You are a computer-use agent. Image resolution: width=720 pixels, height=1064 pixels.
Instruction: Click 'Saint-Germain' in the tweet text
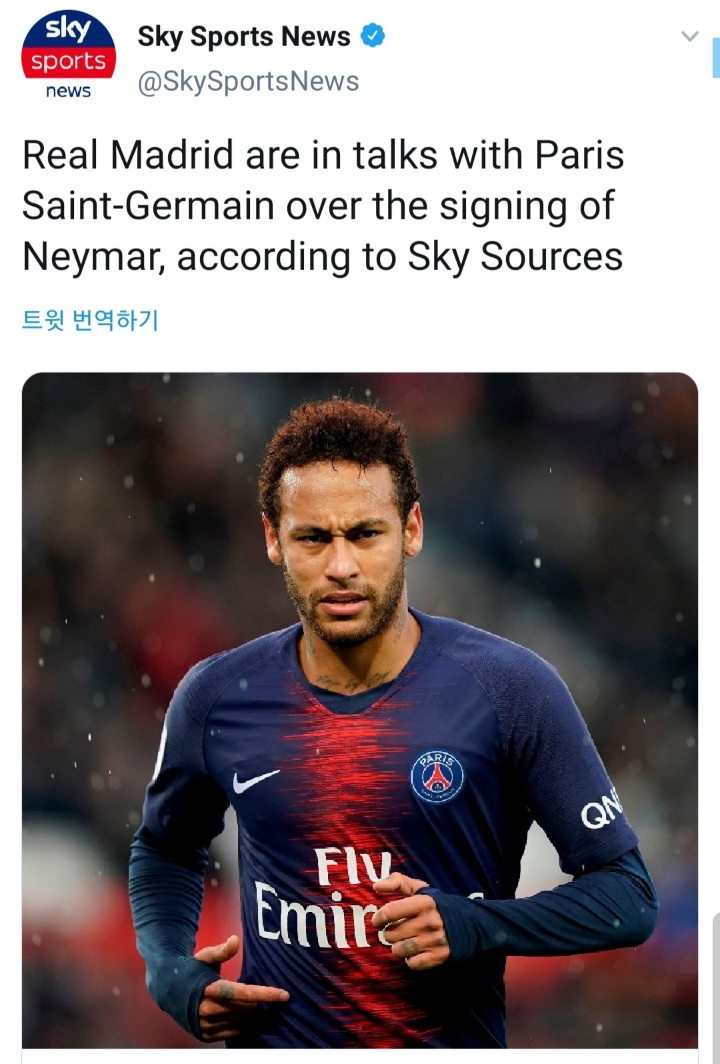coord(148,206)
